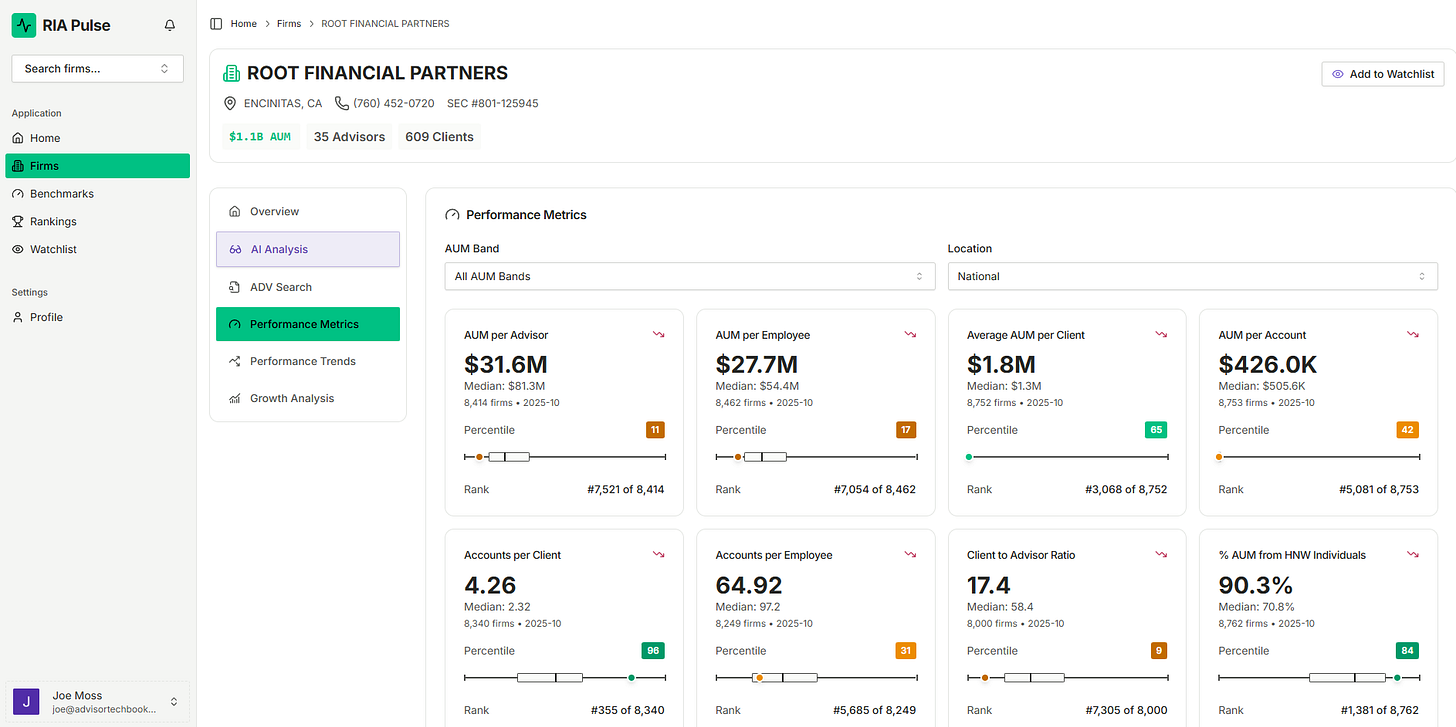Click the trend arrow on AUM per Account card
The image size is (1456, 727).
click(x=1413, y=334)
